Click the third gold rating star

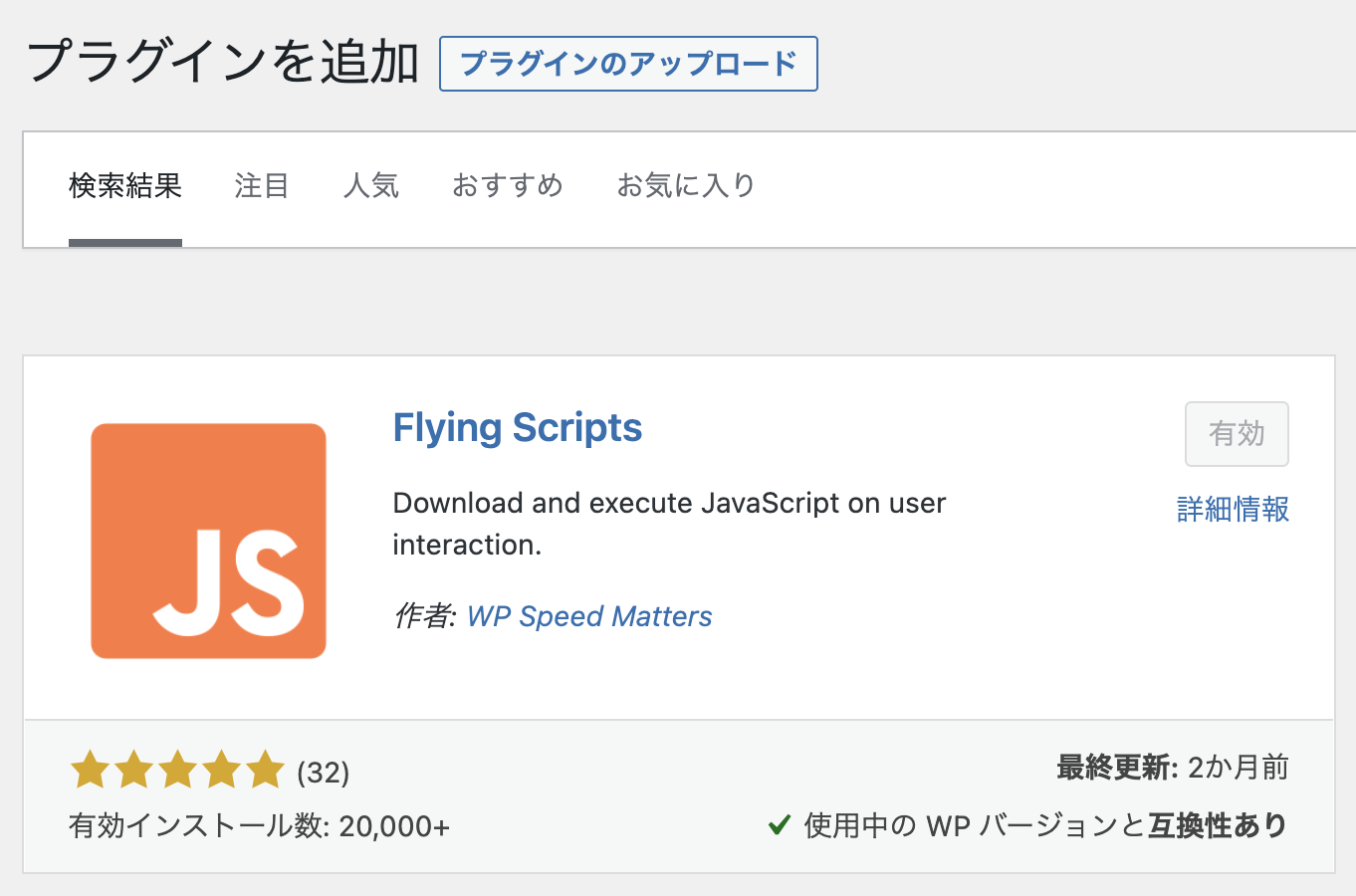coord(177,771)
